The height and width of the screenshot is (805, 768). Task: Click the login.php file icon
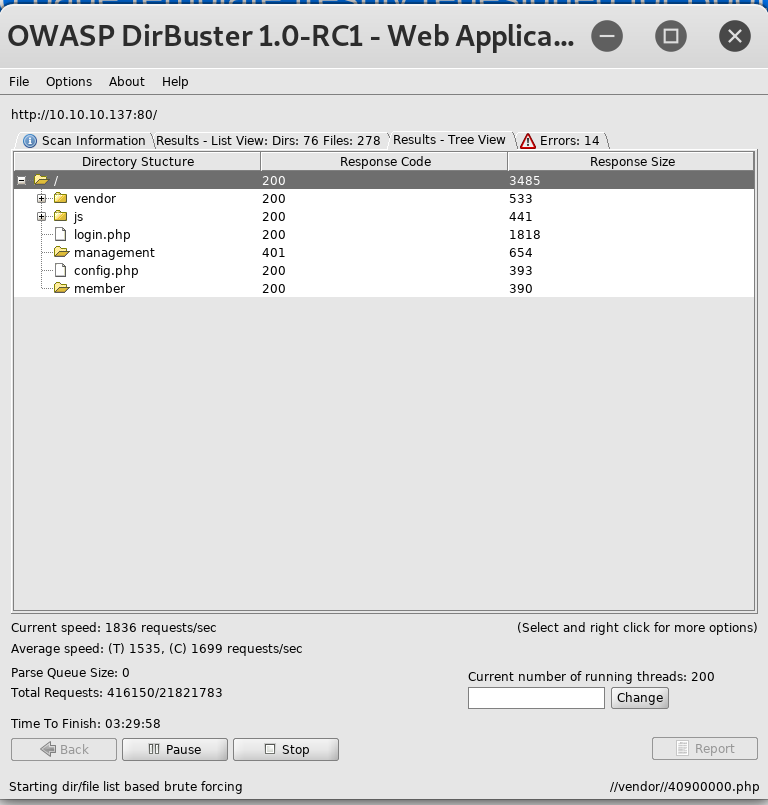coord(61,234)
